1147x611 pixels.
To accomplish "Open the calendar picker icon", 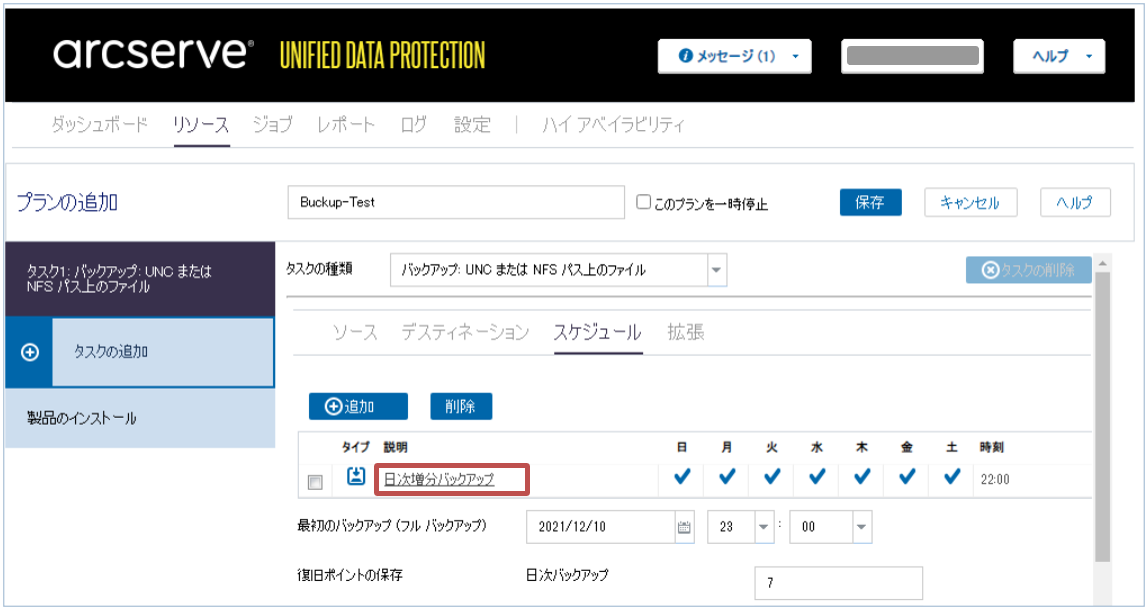I will [684, 527].
